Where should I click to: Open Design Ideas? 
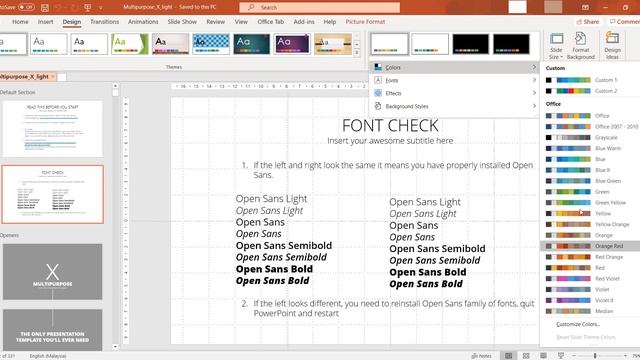612,46
